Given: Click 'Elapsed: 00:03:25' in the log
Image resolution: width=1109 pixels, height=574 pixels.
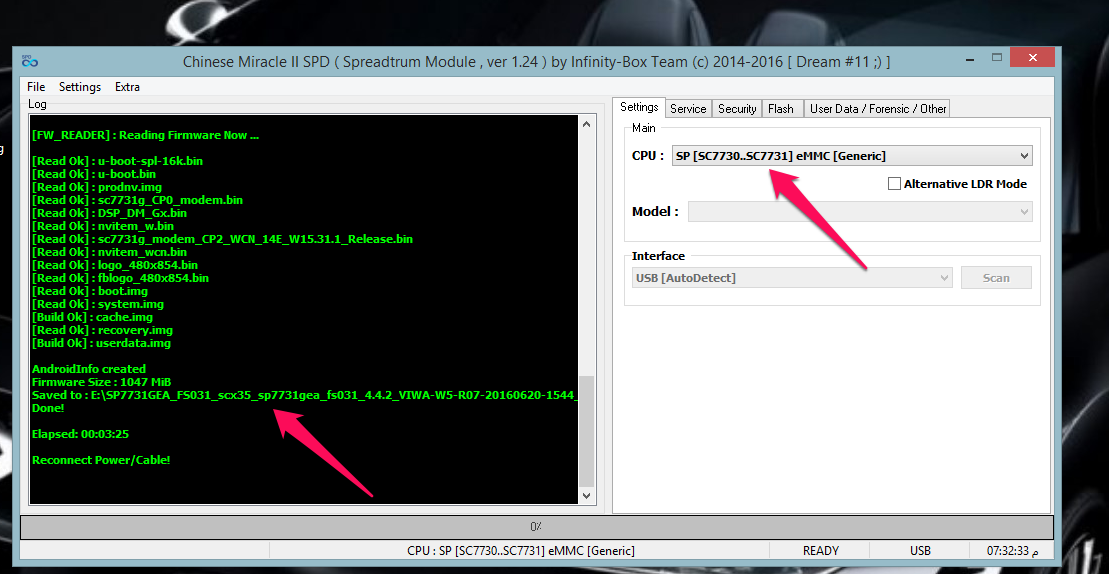Looking at the screenshot, I should pos(81,434).
